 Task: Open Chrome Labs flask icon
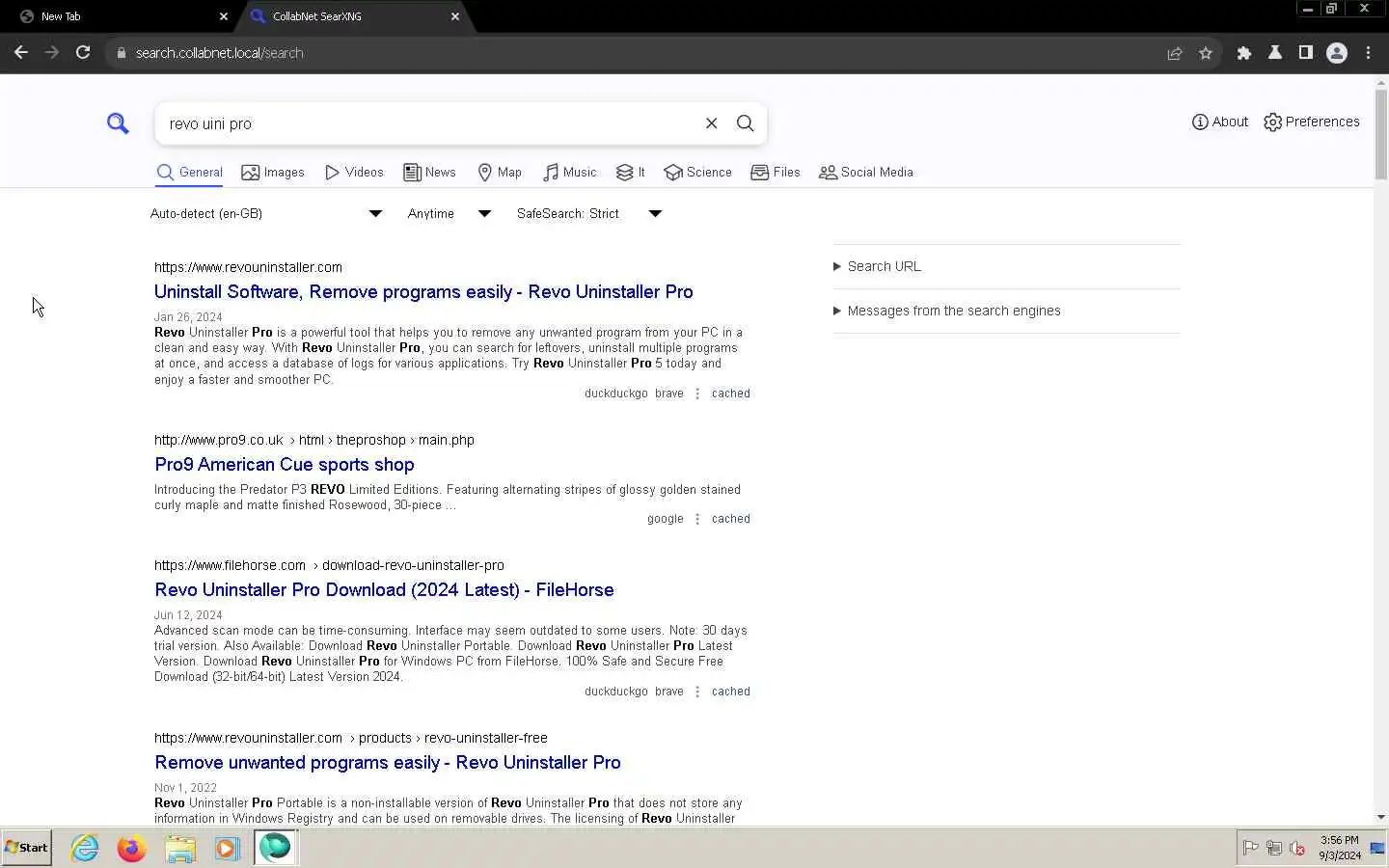tap(1275, 53)
